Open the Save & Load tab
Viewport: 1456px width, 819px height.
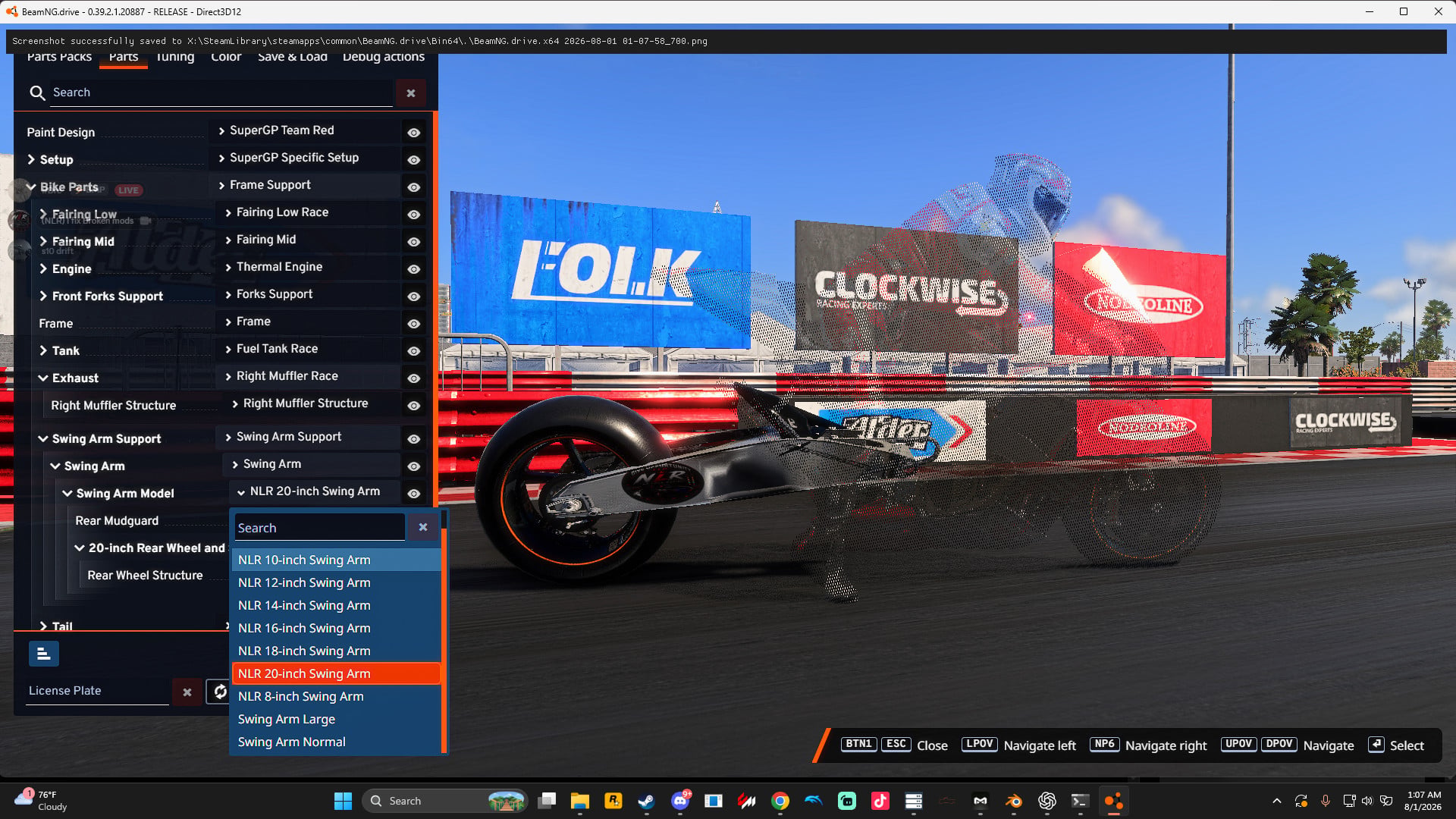coord(293,57)
